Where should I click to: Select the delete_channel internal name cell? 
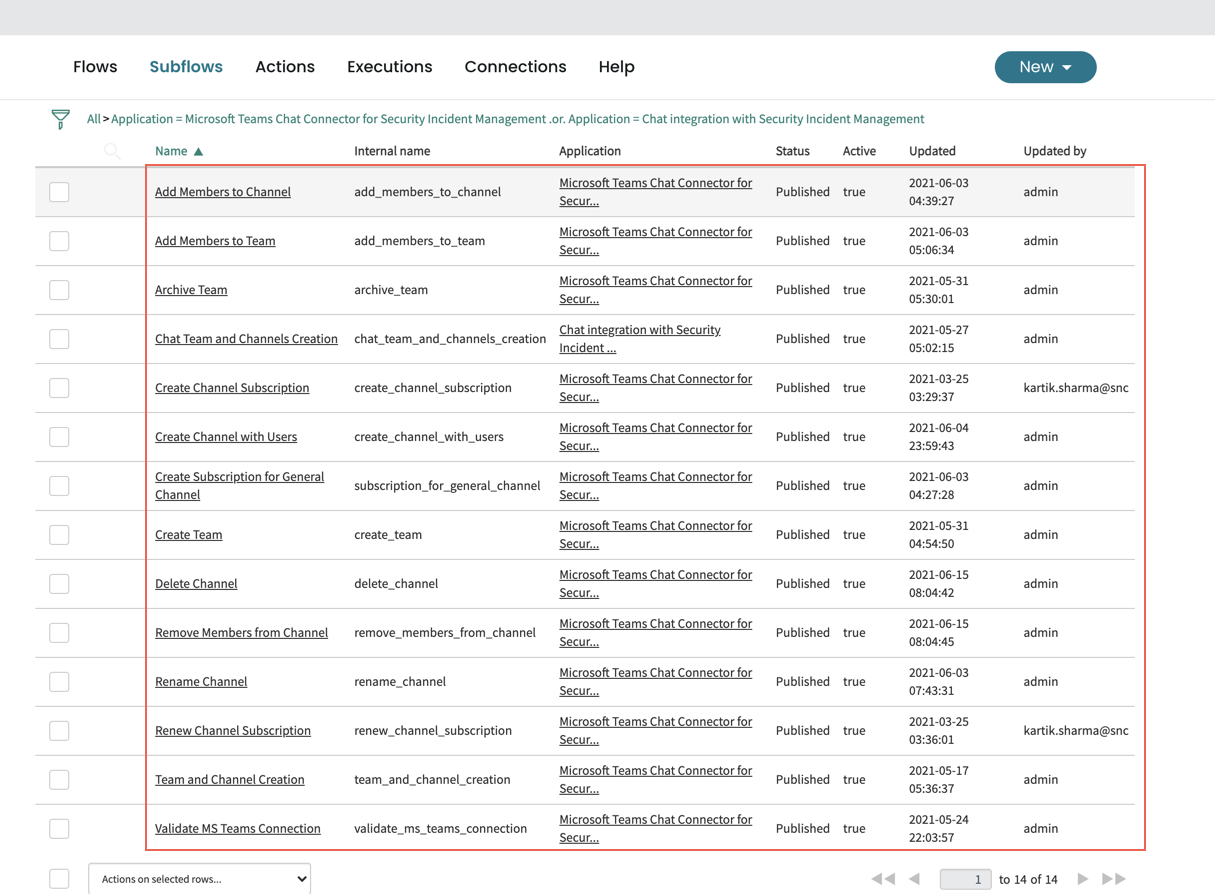pyautogui.click(x=396, y=584)
